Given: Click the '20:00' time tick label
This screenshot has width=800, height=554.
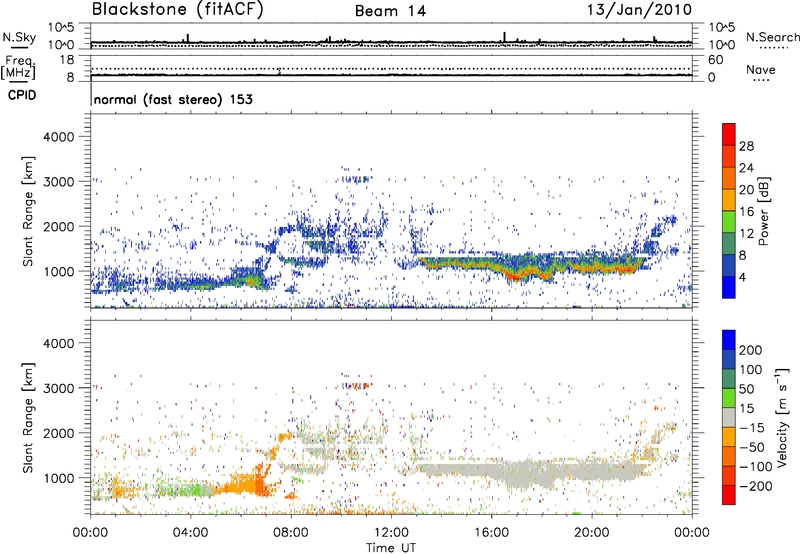Looking at the screenshot, I should (591, 533).
